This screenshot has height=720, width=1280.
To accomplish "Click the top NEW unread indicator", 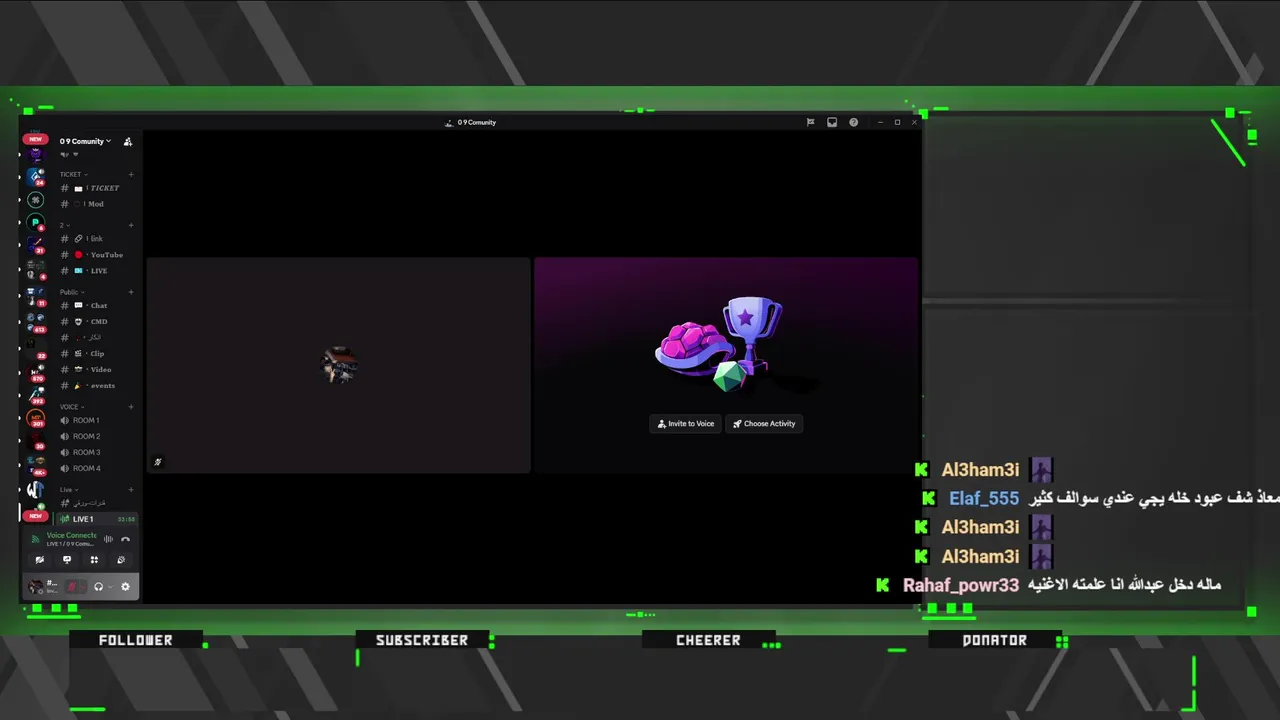I will pos(36,139).
